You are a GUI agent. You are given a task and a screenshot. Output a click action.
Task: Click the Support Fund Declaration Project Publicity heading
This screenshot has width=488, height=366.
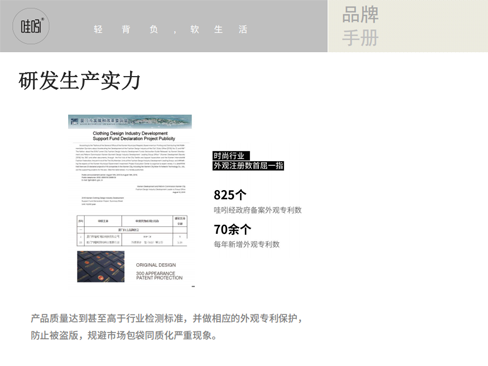click(134, 138)
